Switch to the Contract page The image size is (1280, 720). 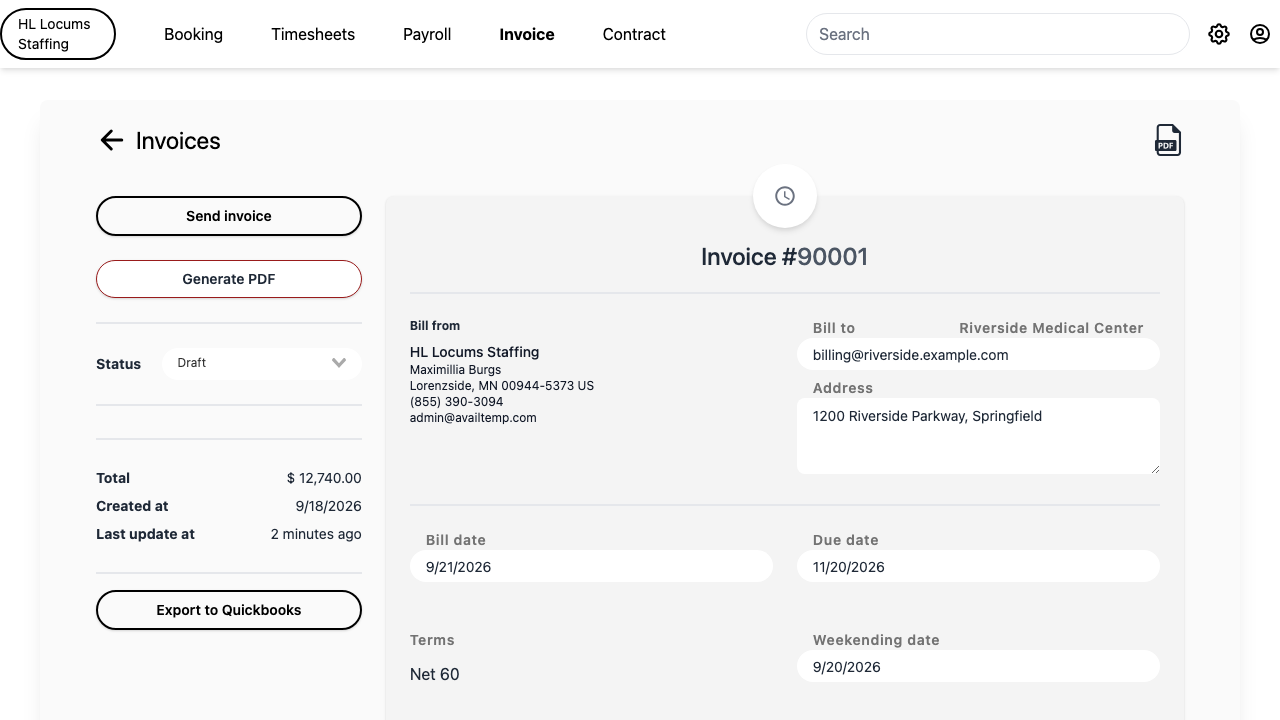click(x=634, y=34)
